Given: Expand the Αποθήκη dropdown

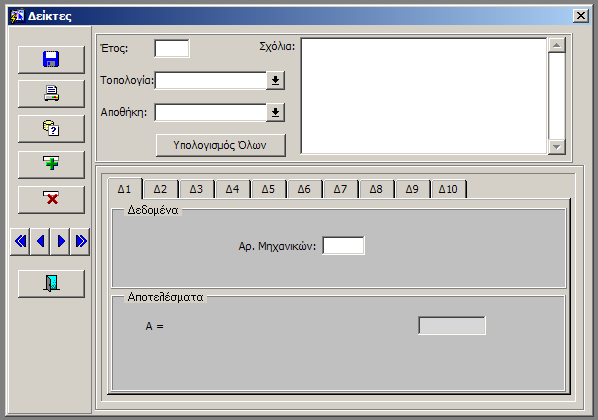Looking at the screenshot, I should click(275, 113).
